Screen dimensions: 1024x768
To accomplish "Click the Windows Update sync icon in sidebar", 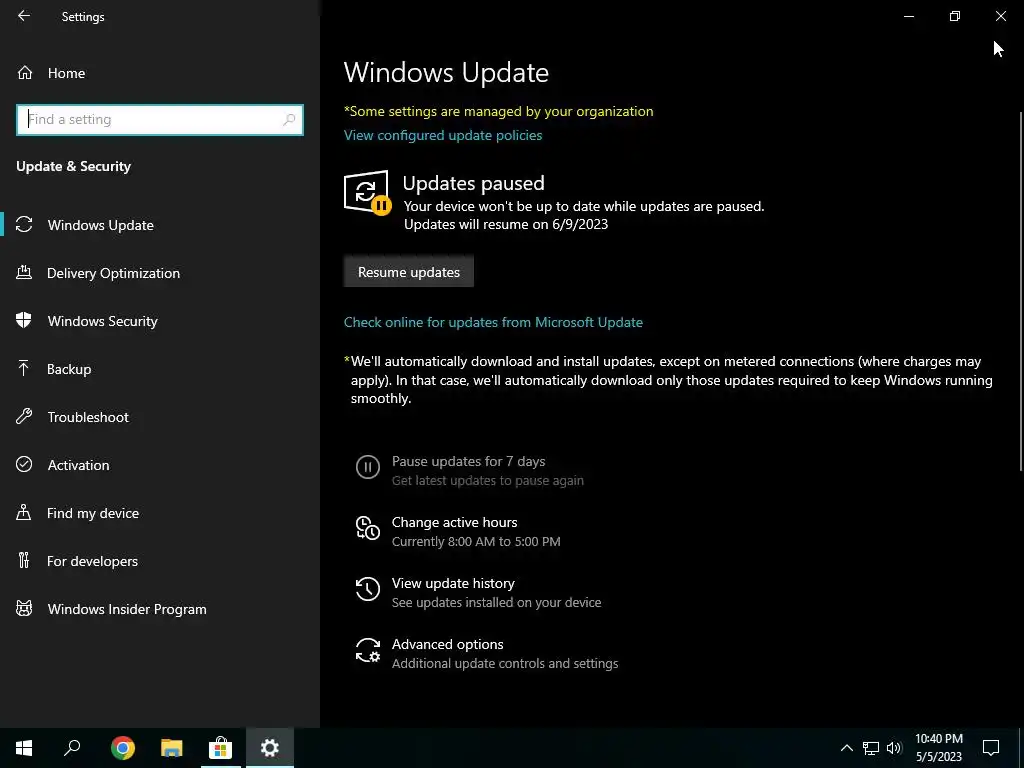I will [x=24, y=225].
